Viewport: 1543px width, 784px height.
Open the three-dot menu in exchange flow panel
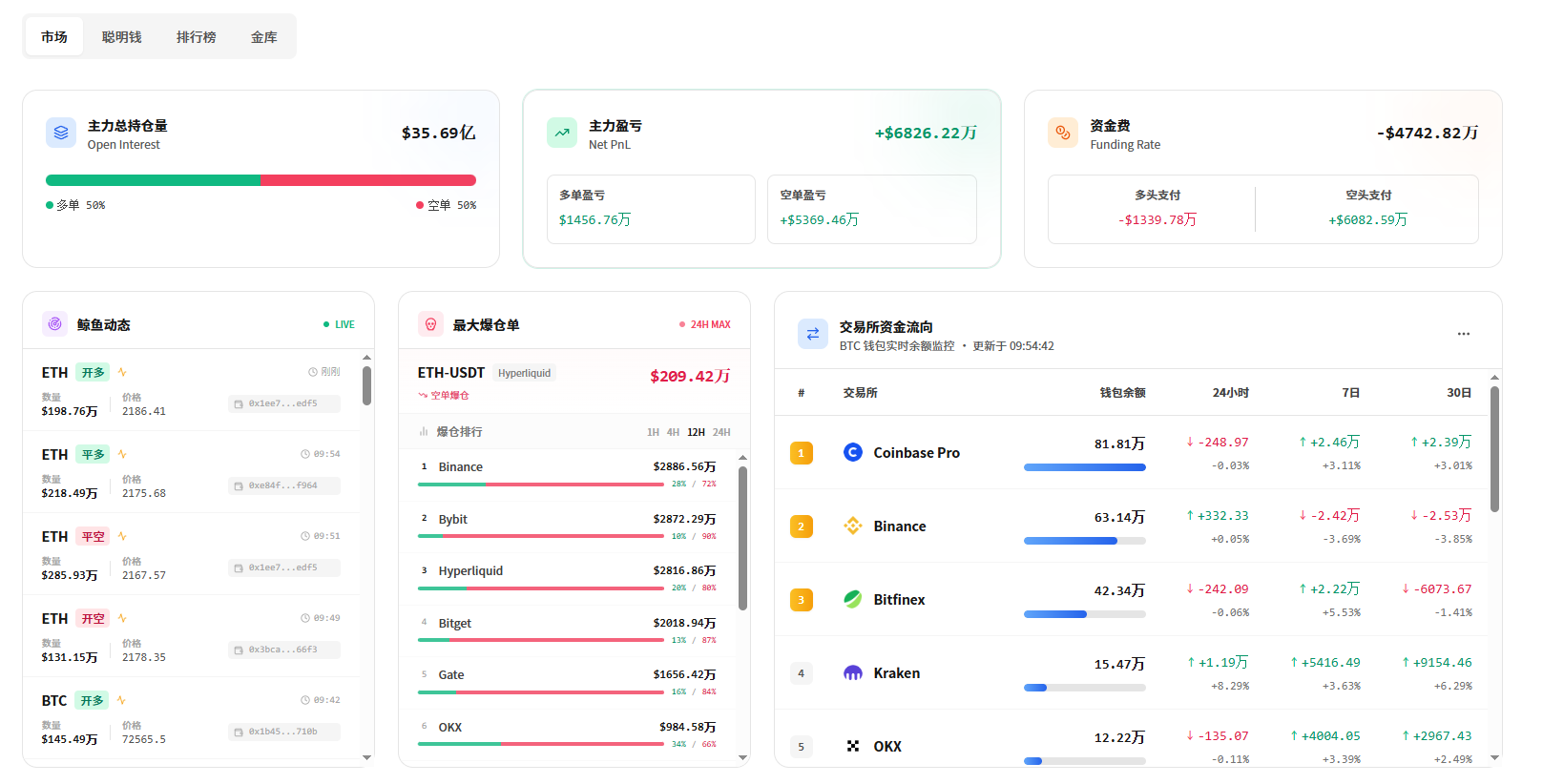pyautogui.click(x=1463, y=334)
